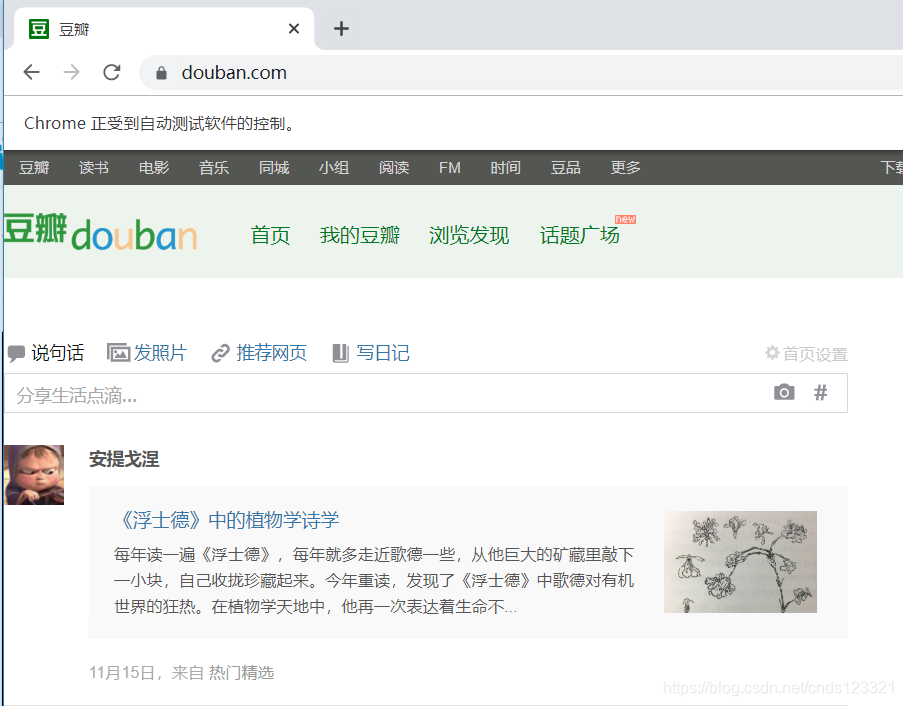Click the 说句话 label
The height and width of the screenshot is (706, 903).
[58, 352]
